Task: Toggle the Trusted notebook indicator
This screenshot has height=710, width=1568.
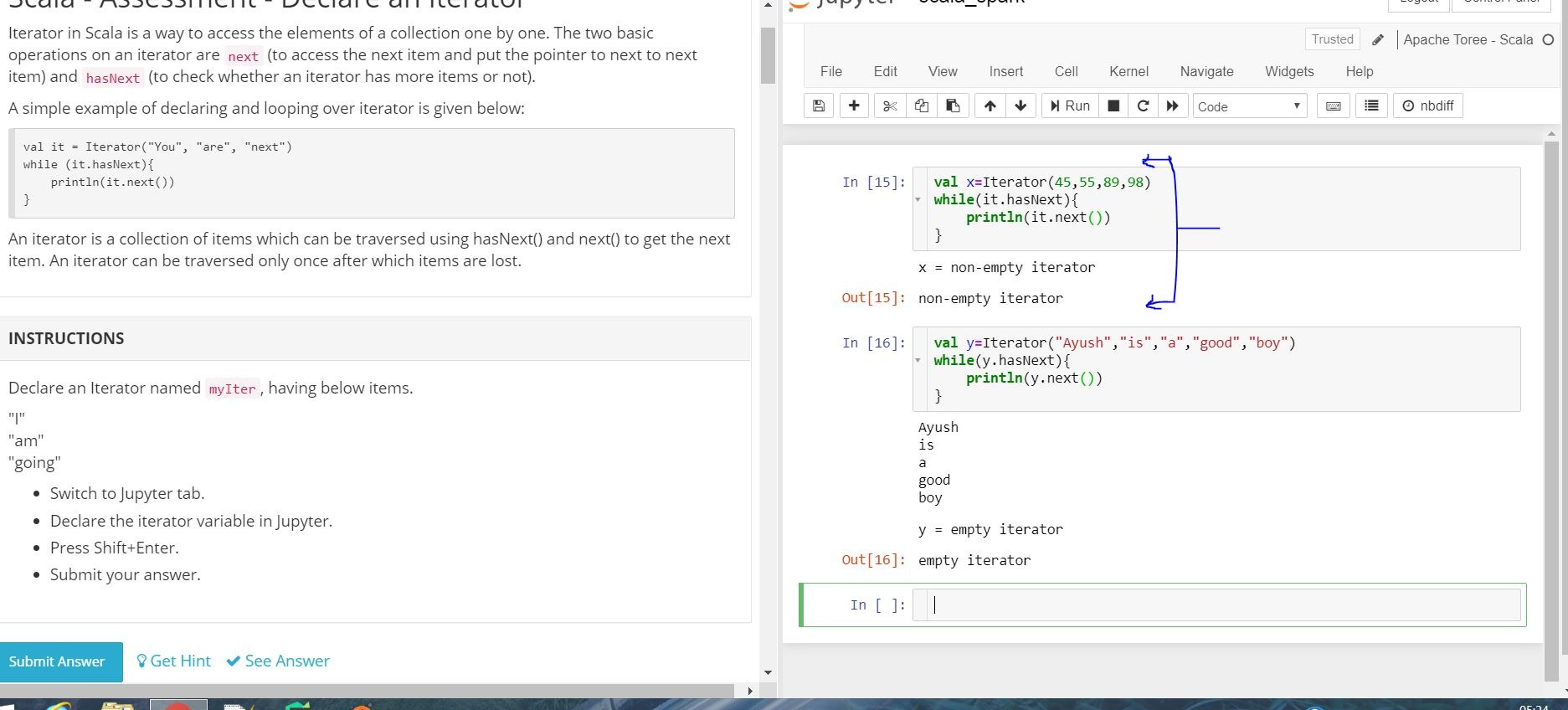Action: click(x=1332, y=39)
